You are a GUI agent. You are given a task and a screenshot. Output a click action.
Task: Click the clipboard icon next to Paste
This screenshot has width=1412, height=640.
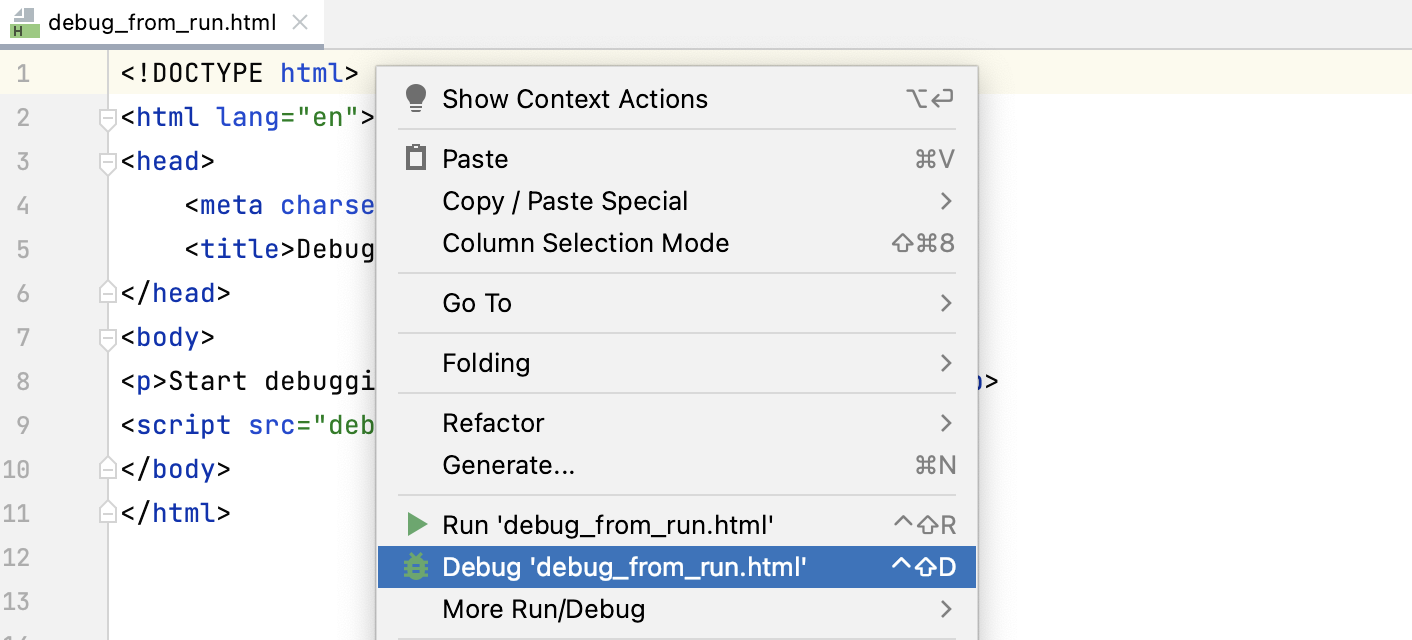(416, 157)
